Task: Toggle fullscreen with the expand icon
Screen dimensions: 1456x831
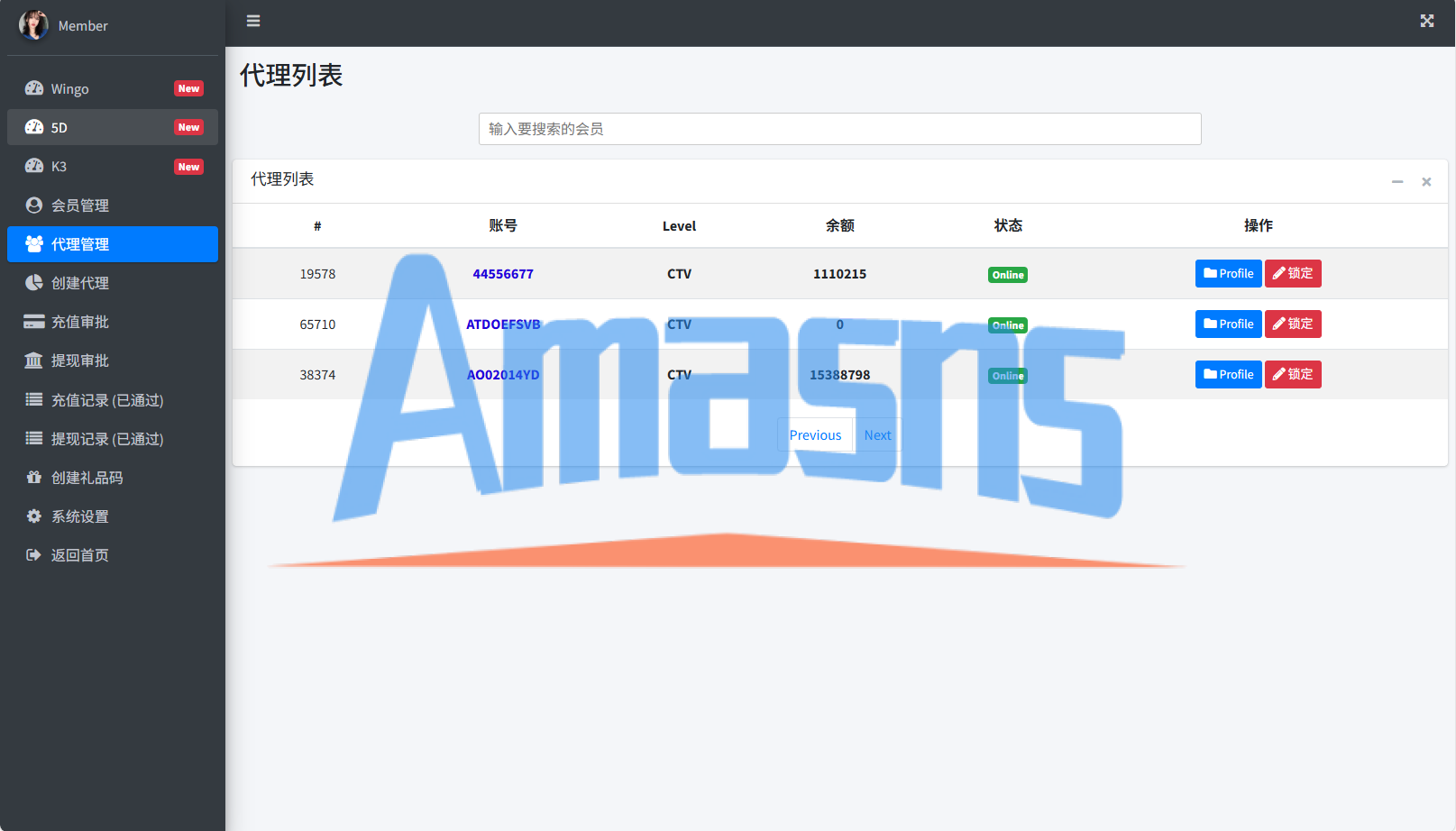Action: click(x=1427, y=21)
